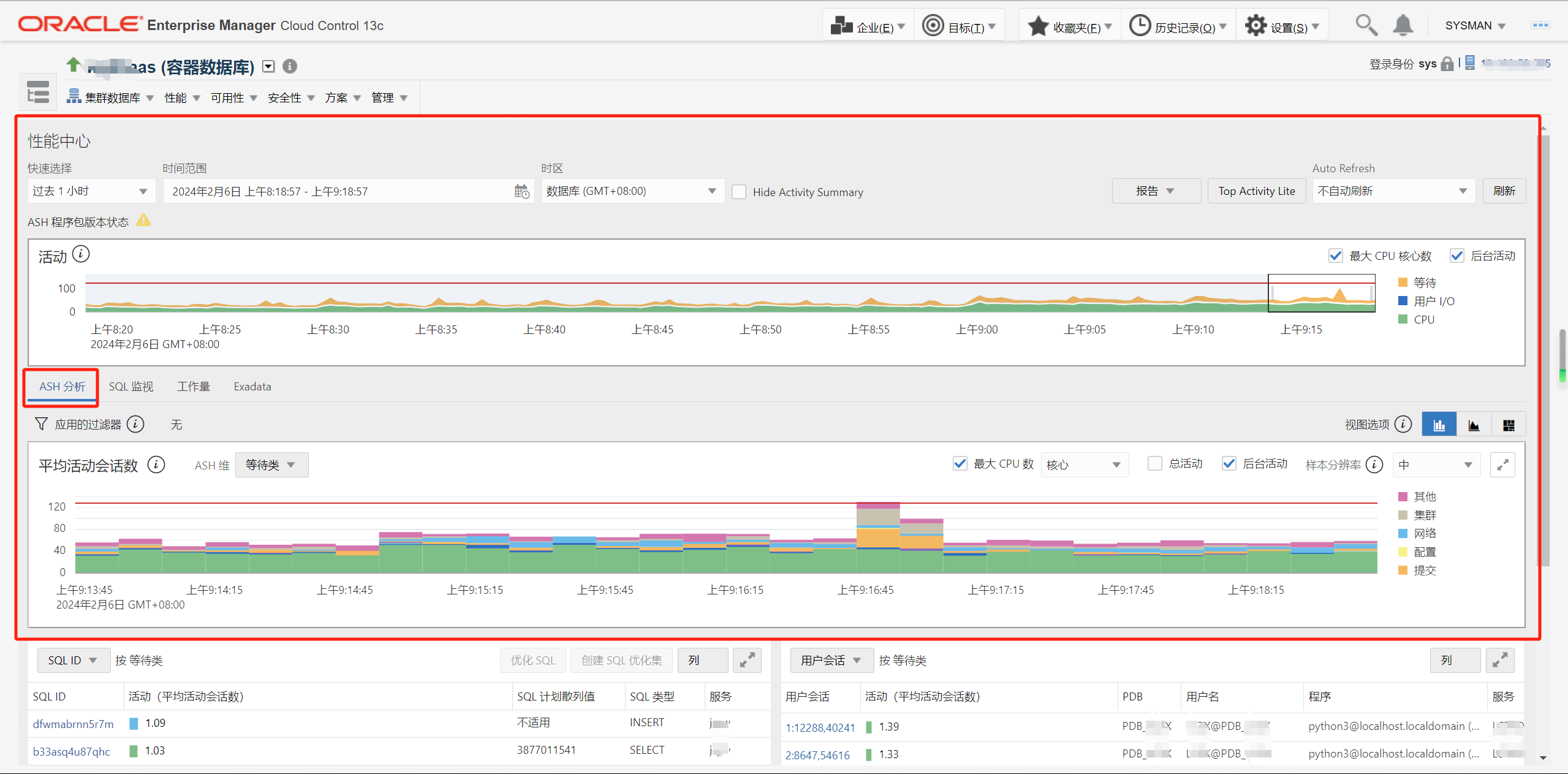The height and width of the screenshot is (774, 1568).
Task: Click the database info icon beside title
Action: coord(290,66)
